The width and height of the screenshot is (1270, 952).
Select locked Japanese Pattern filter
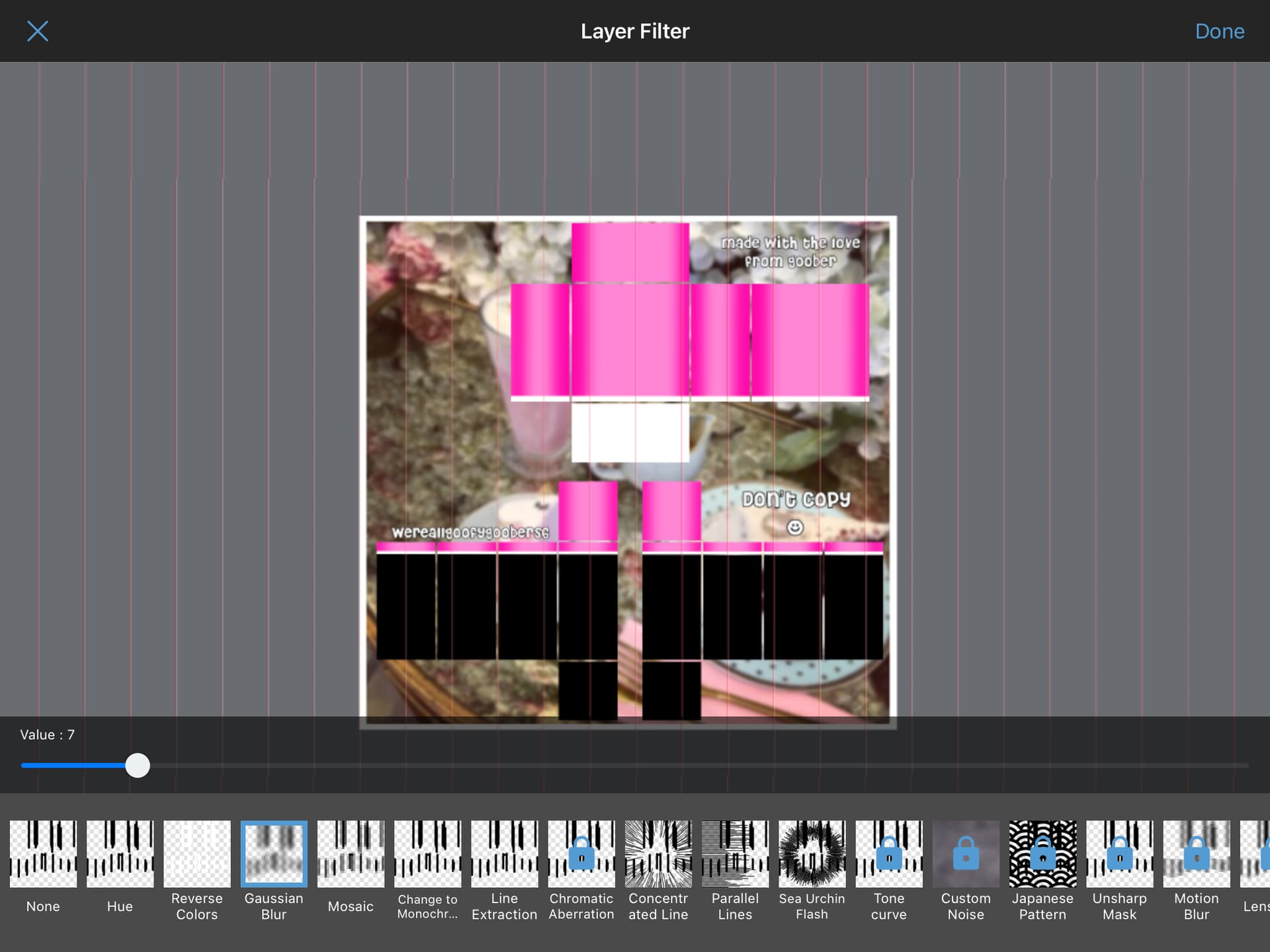tap(1042, 853)
